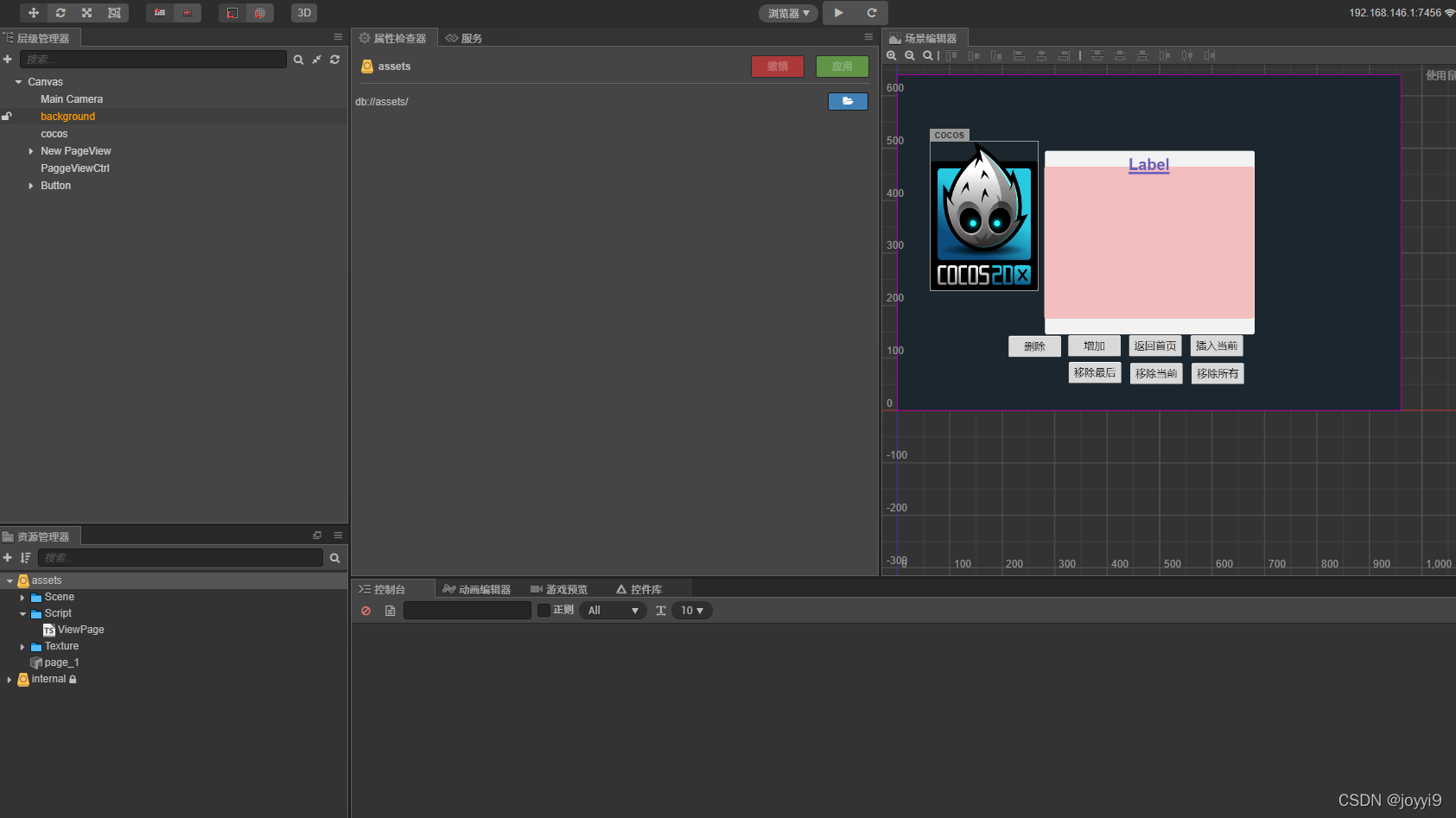Align selected nodes horizontal center
The height and width of the screenshot is (818, 1456).
point(1042,55)
